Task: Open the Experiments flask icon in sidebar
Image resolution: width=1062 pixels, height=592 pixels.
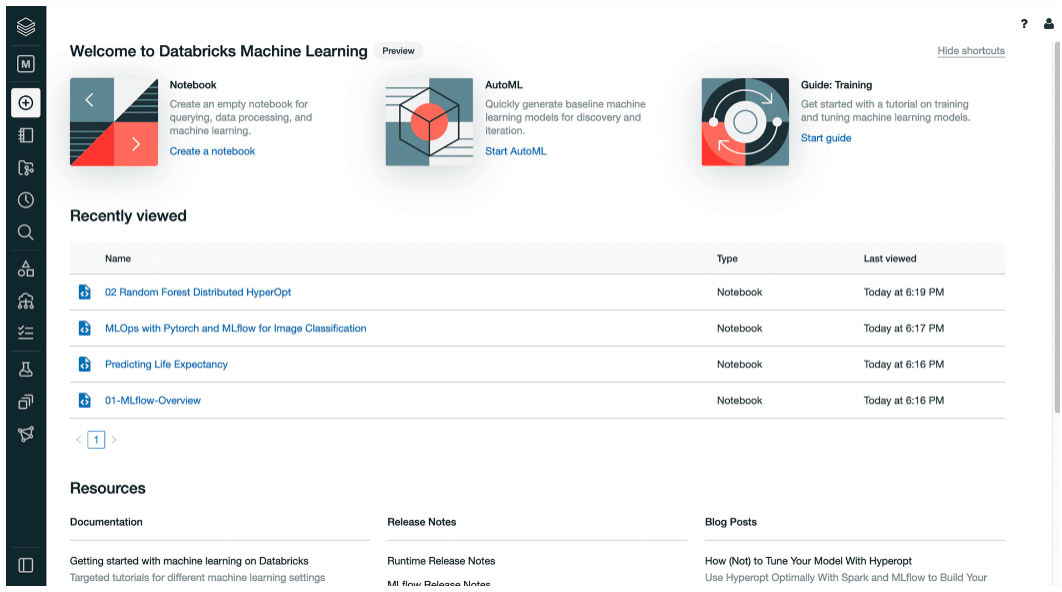Action: 26,369
